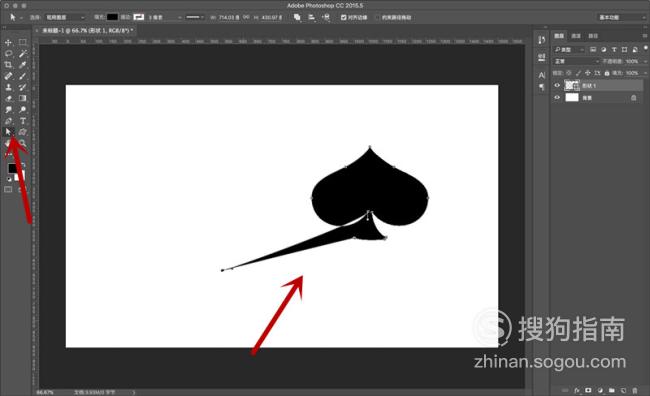
Task: Hide the Shape 1 layer
Action: click(x=557, y=85)
